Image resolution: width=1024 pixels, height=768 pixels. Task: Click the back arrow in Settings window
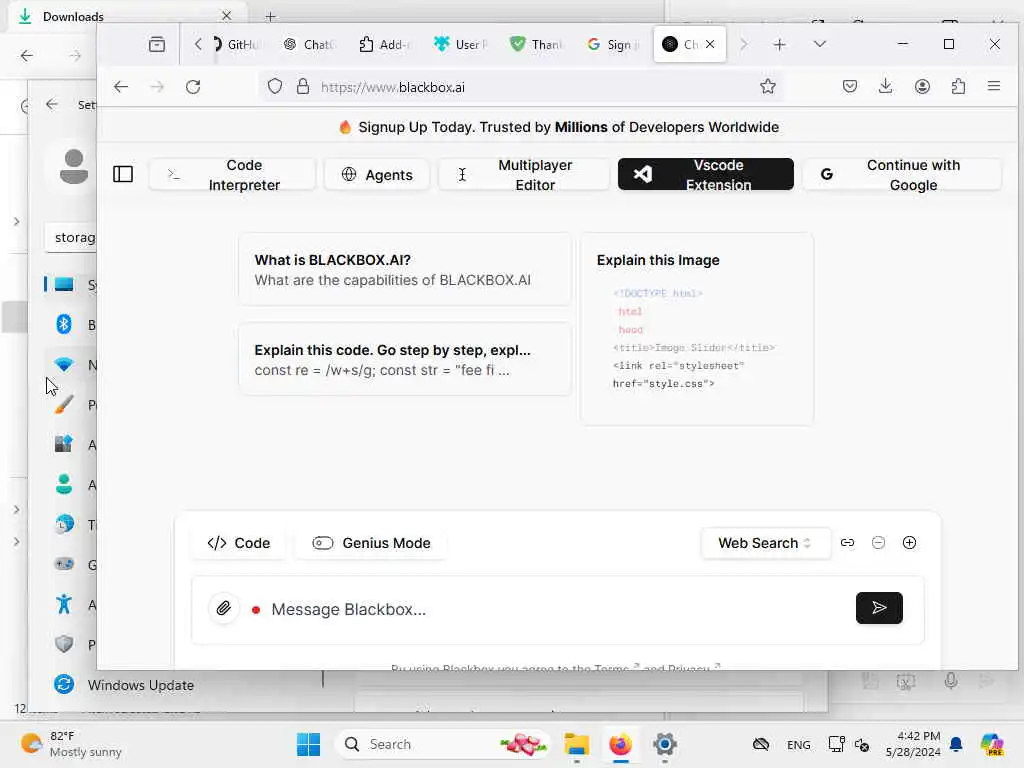[52, 104]
